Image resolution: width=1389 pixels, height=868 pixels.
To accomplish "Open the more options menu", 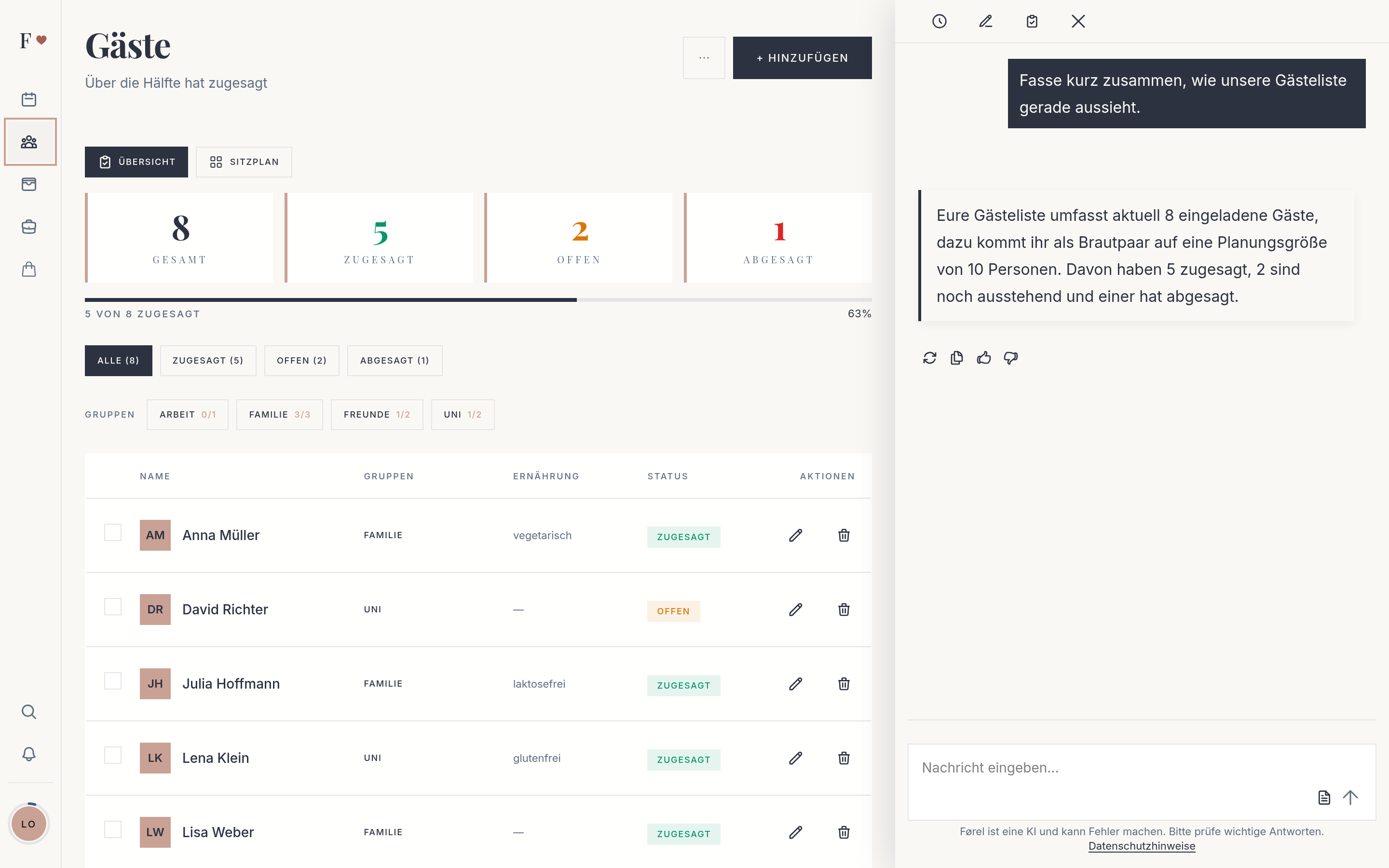I will coord(704,58).
